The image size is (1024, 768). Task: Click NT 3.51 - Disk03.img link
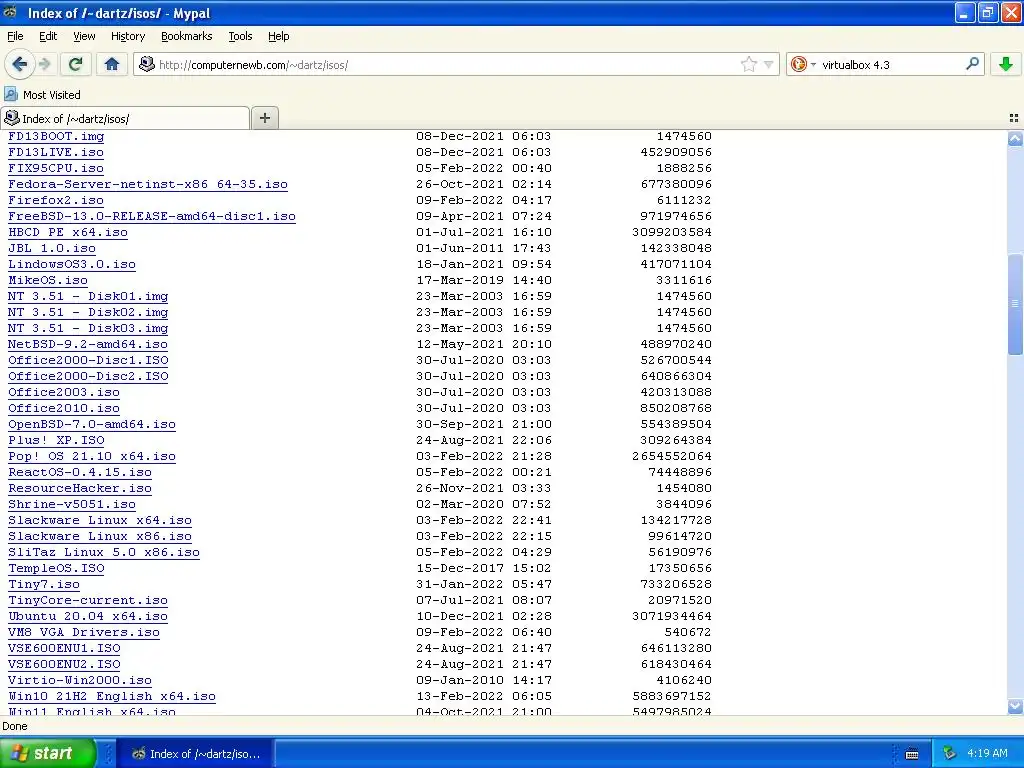[88, 328]
